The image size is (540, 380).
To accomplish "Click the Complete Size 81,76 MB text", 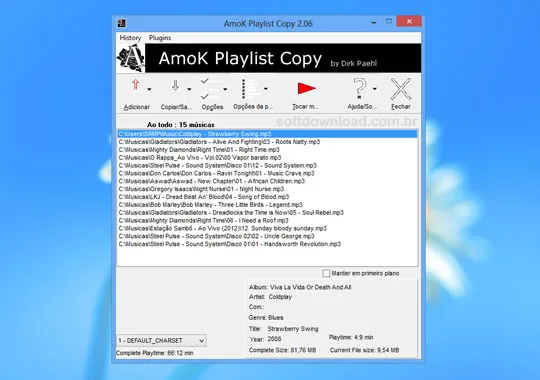I will [x=282, y=350].
